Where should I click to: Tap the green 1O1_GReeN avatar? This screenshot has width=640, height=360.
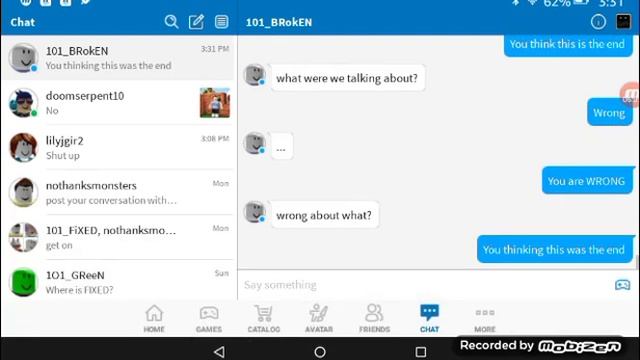[23, 282]
